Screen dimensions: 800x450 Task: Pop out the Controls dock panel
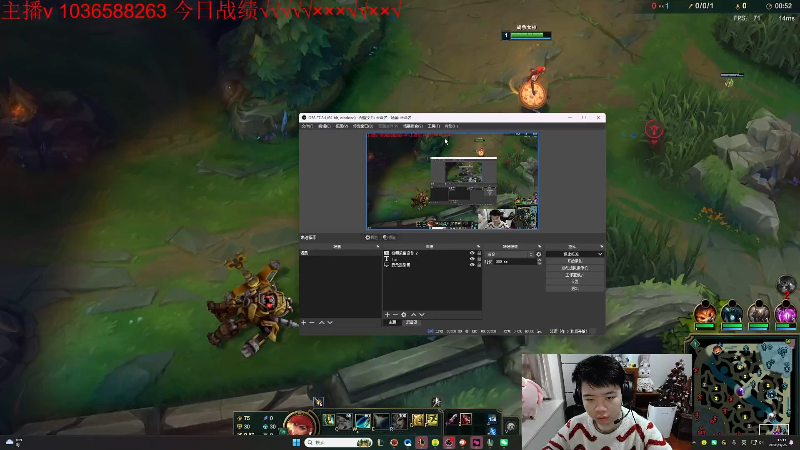click(x=602, y=247)
